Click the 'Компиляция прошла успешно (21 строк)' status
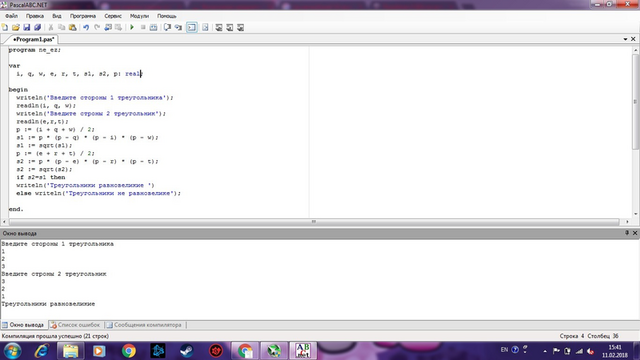The image size is (640, 360). coord(55,336)
